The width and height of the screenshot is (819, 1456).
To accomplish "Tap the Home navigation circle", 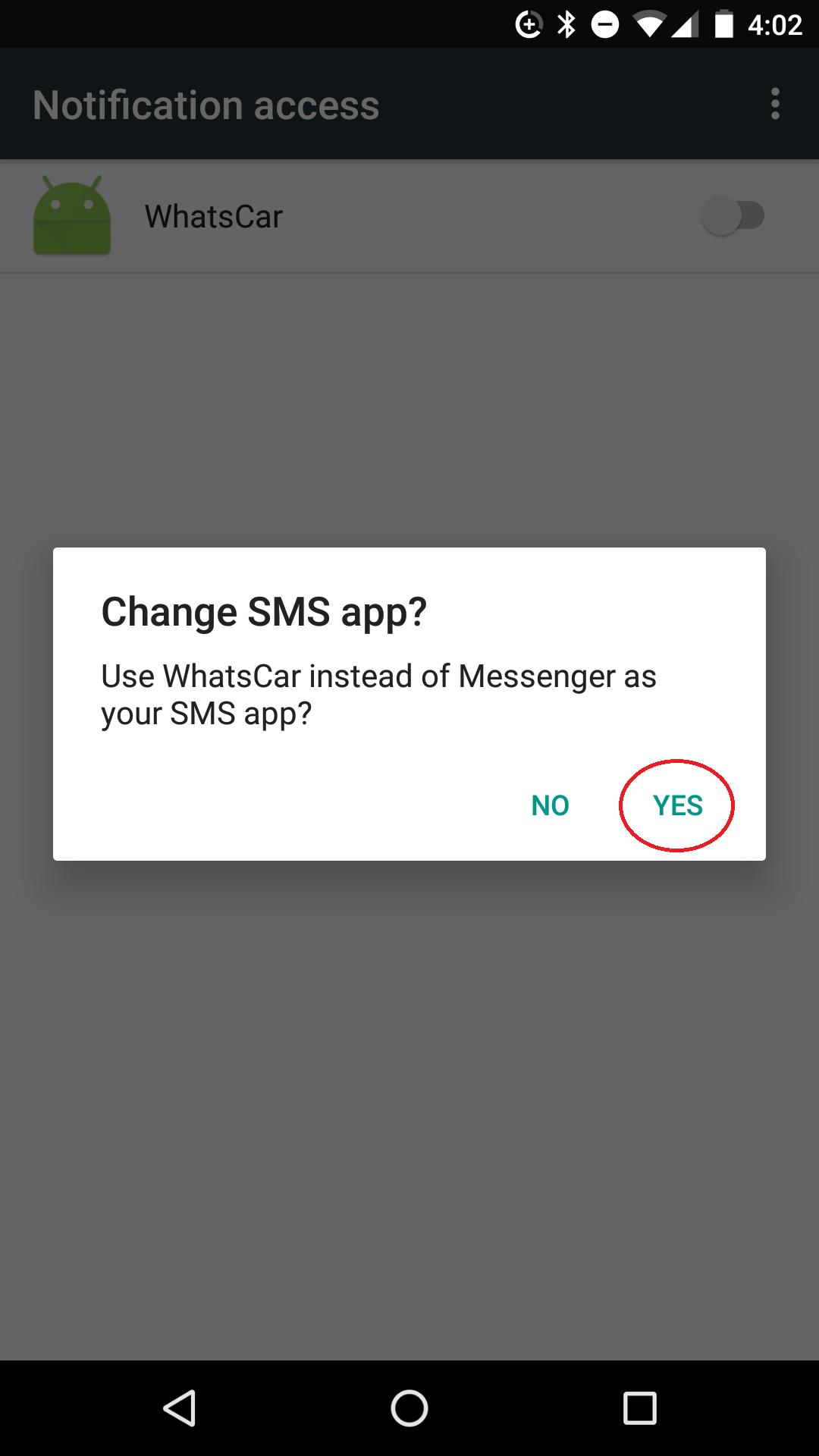I will click(x=409, y=1408).
